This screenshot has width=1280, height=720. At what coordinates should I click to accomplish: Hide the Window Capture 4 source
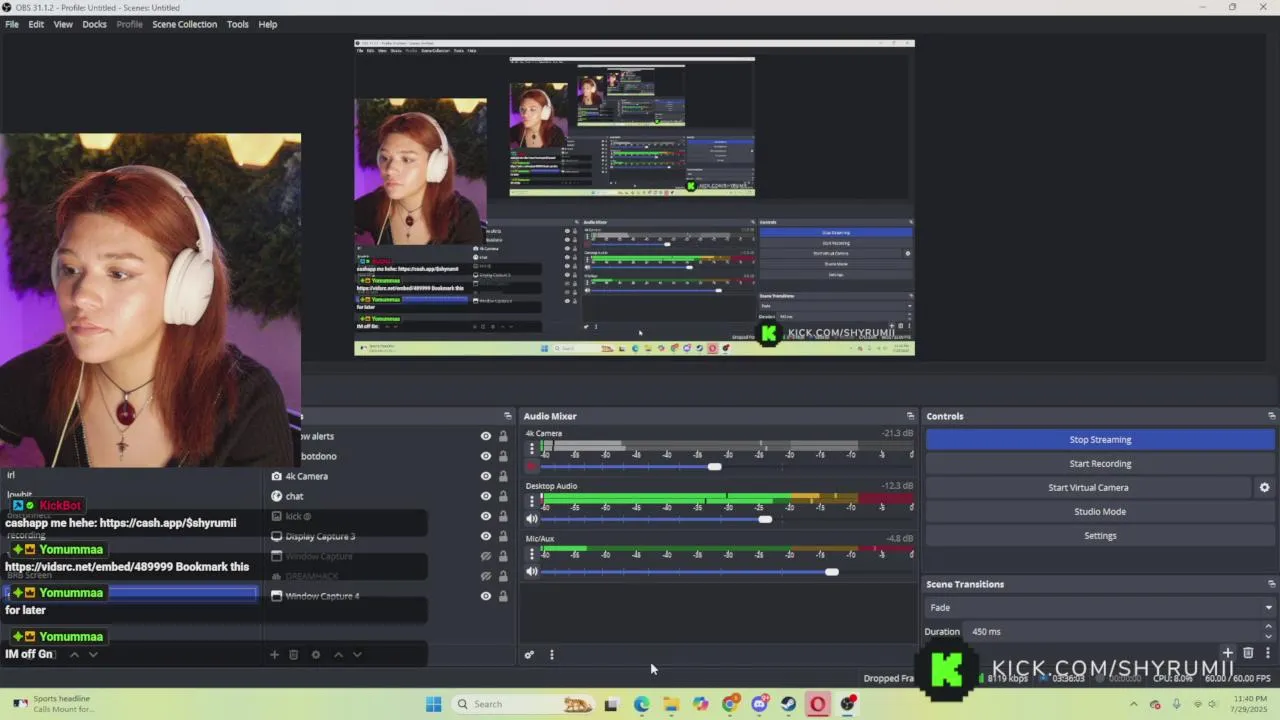pyautogui.click(x=486, y=596)
